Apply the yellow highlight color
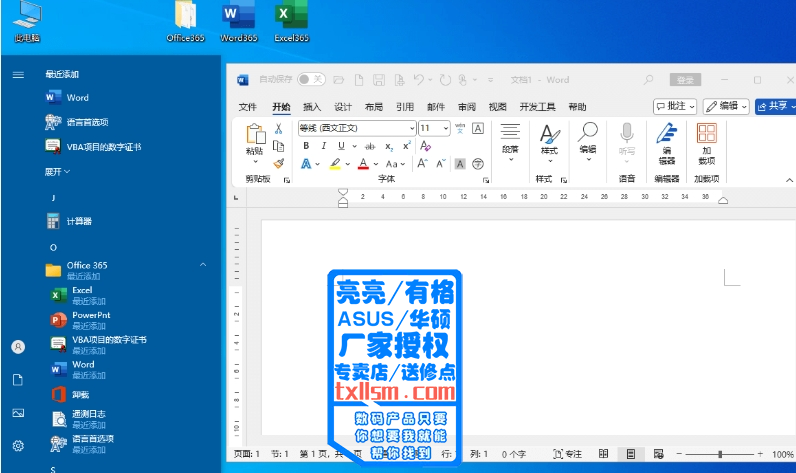The width and height of the screenshot is (796, 473). click(335, 164)
